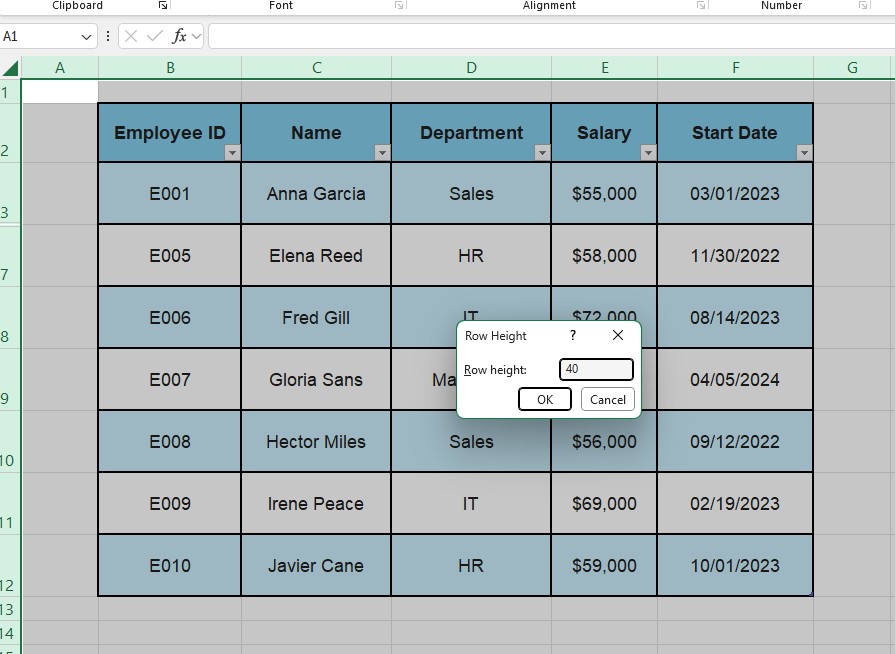Confirm row height with OK
Image resolution: width=895 pixels, height=654 pixels.
pos(544,399)
